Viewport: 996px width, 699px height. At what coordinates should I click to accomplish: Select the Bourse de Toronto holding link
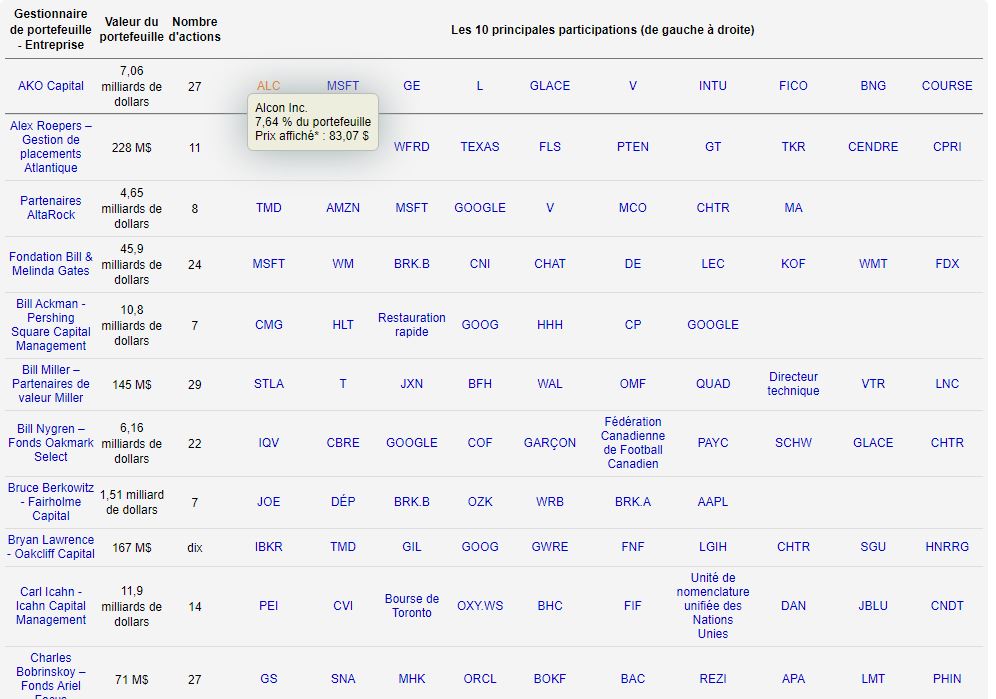tap(411, 606)
